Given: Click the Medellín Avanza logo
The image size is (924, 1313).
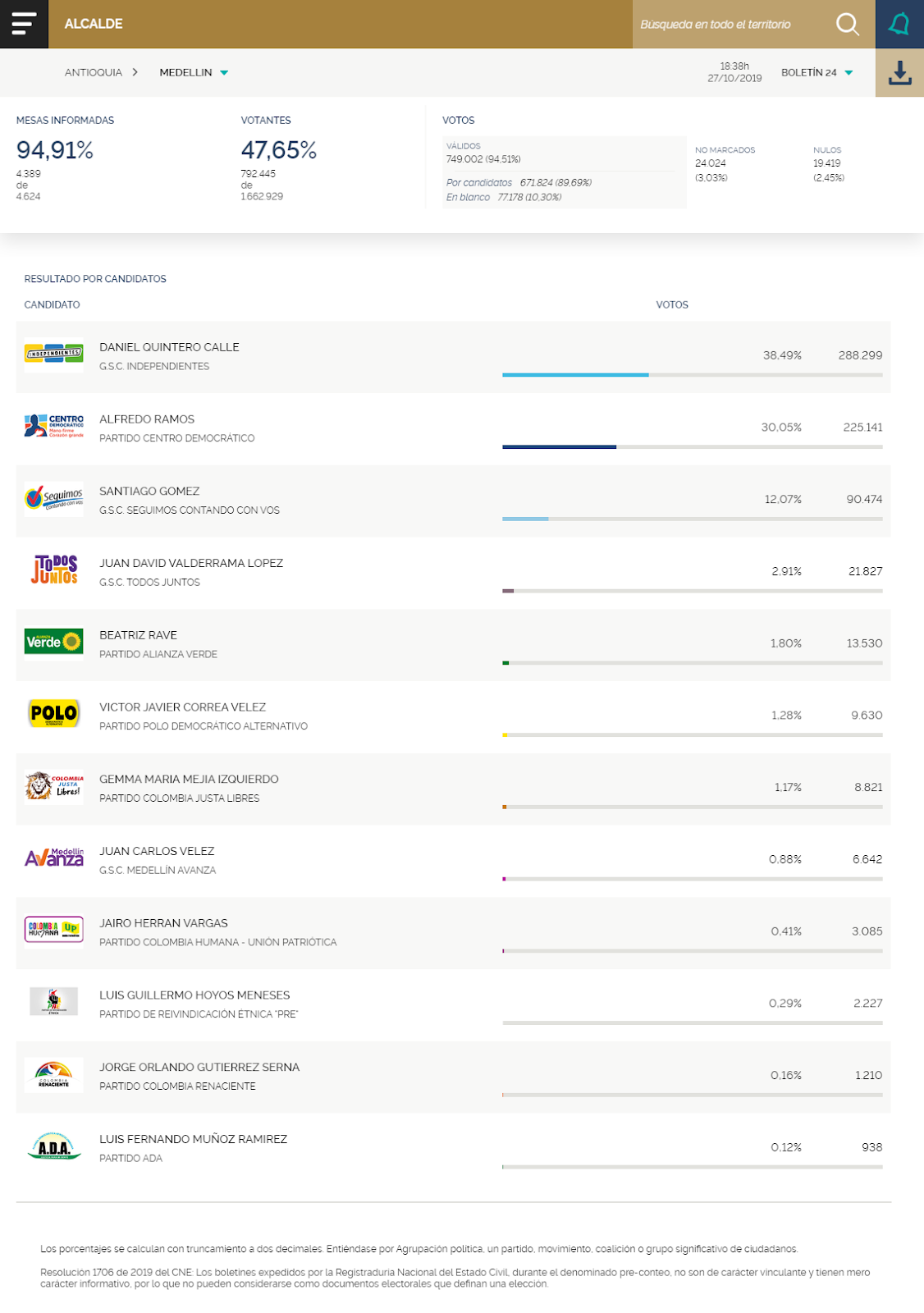Looking at the screenshot, I should coord(54,858).
